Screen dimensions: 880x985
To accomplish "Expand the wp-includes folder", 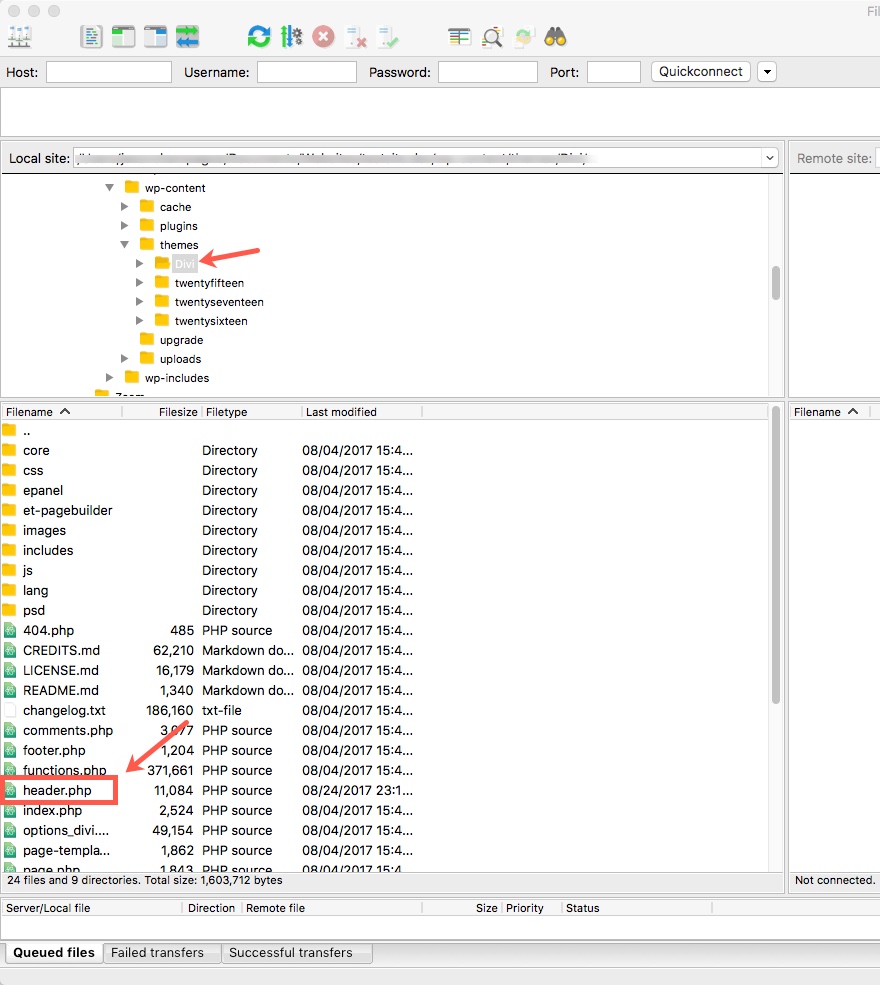I will (x=110, y=378).
